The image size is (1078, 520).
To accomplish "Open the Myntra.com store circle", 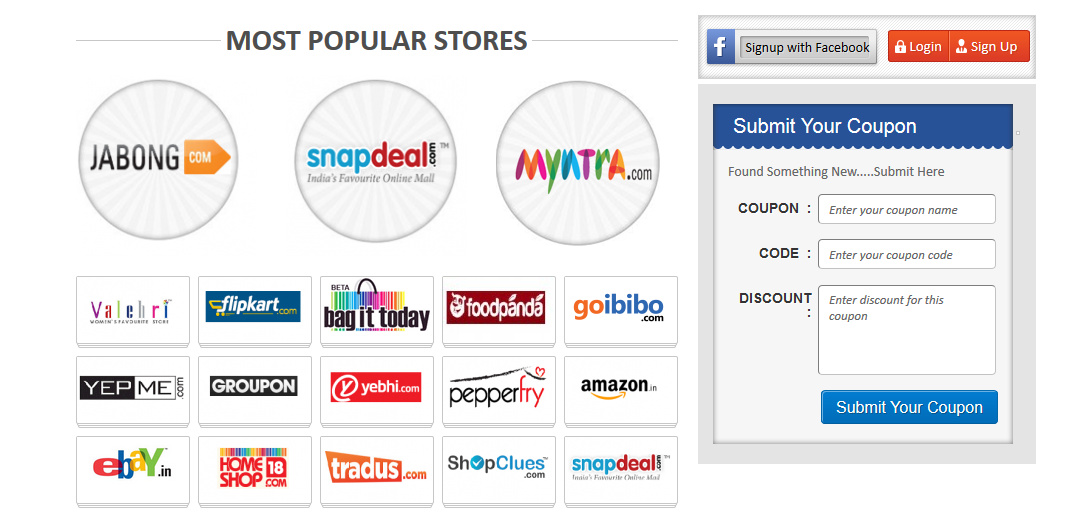I will pos(577,162).
